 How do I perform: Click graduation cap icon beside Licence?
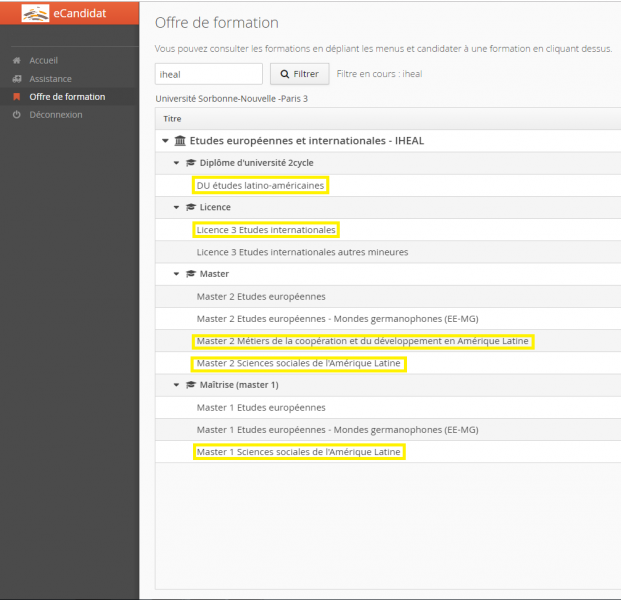pos(191,207)
